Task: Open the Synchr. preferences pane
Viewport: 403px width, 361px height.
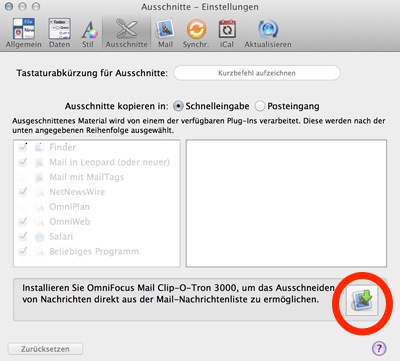Action: click(x=196, y=33)
